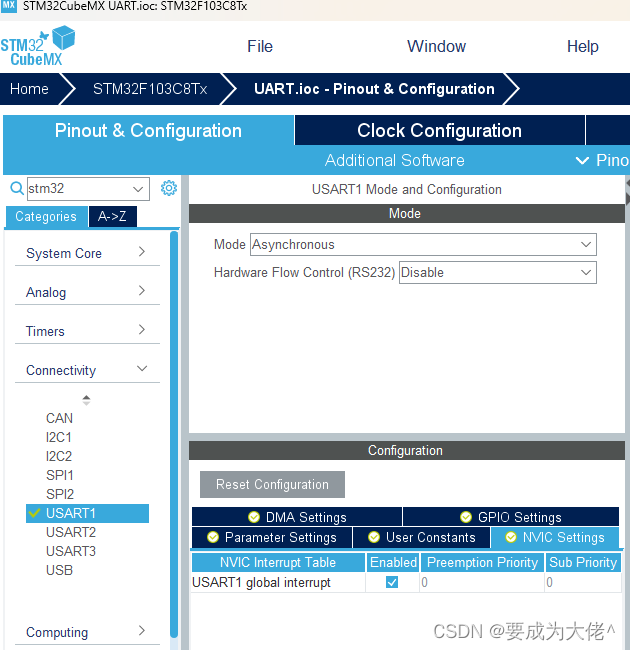Open the stm32 search combo box arrow

click(138, 189)
